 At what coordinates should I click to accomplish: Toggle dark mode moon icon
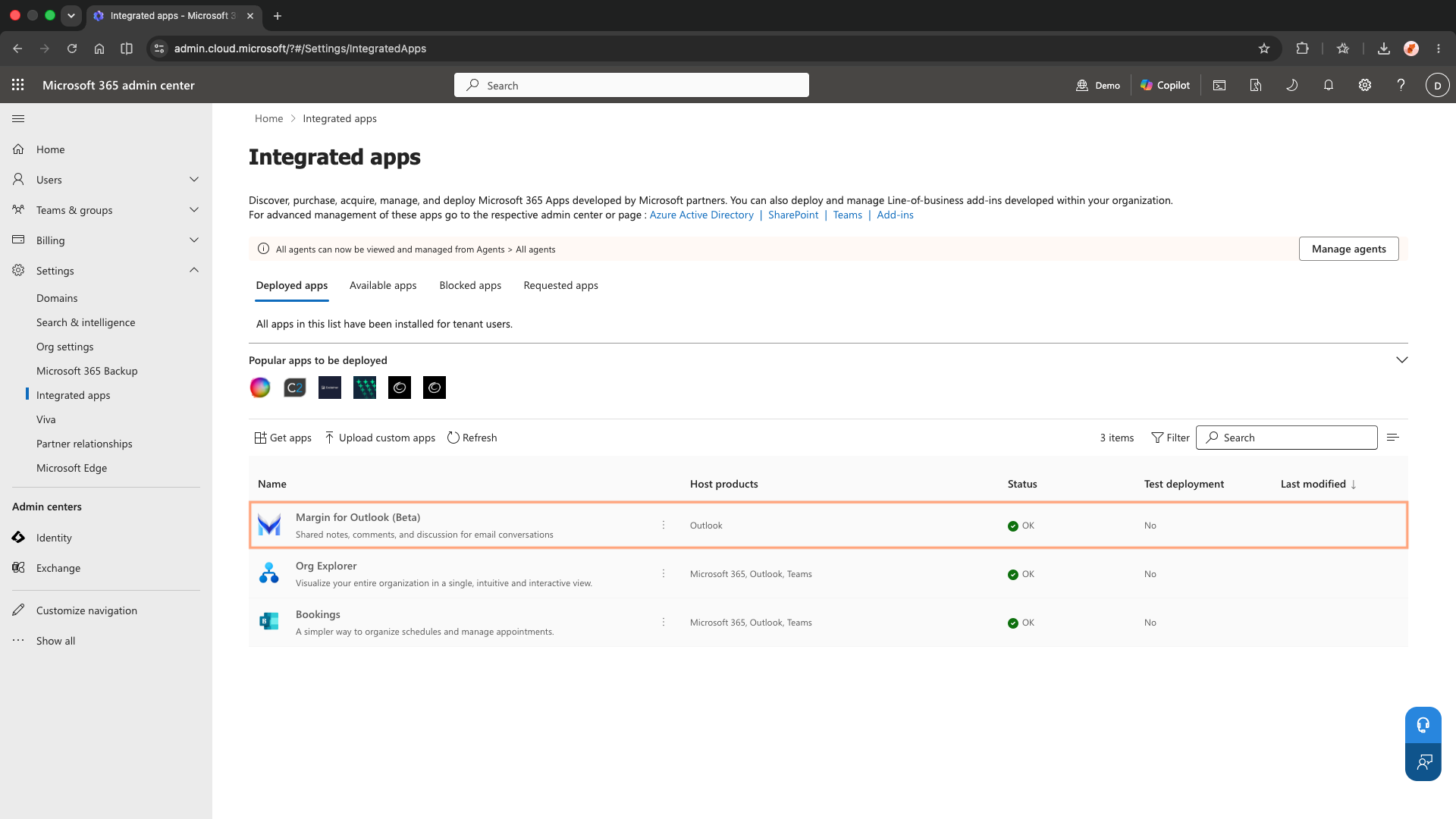(x=1292, y=85)
